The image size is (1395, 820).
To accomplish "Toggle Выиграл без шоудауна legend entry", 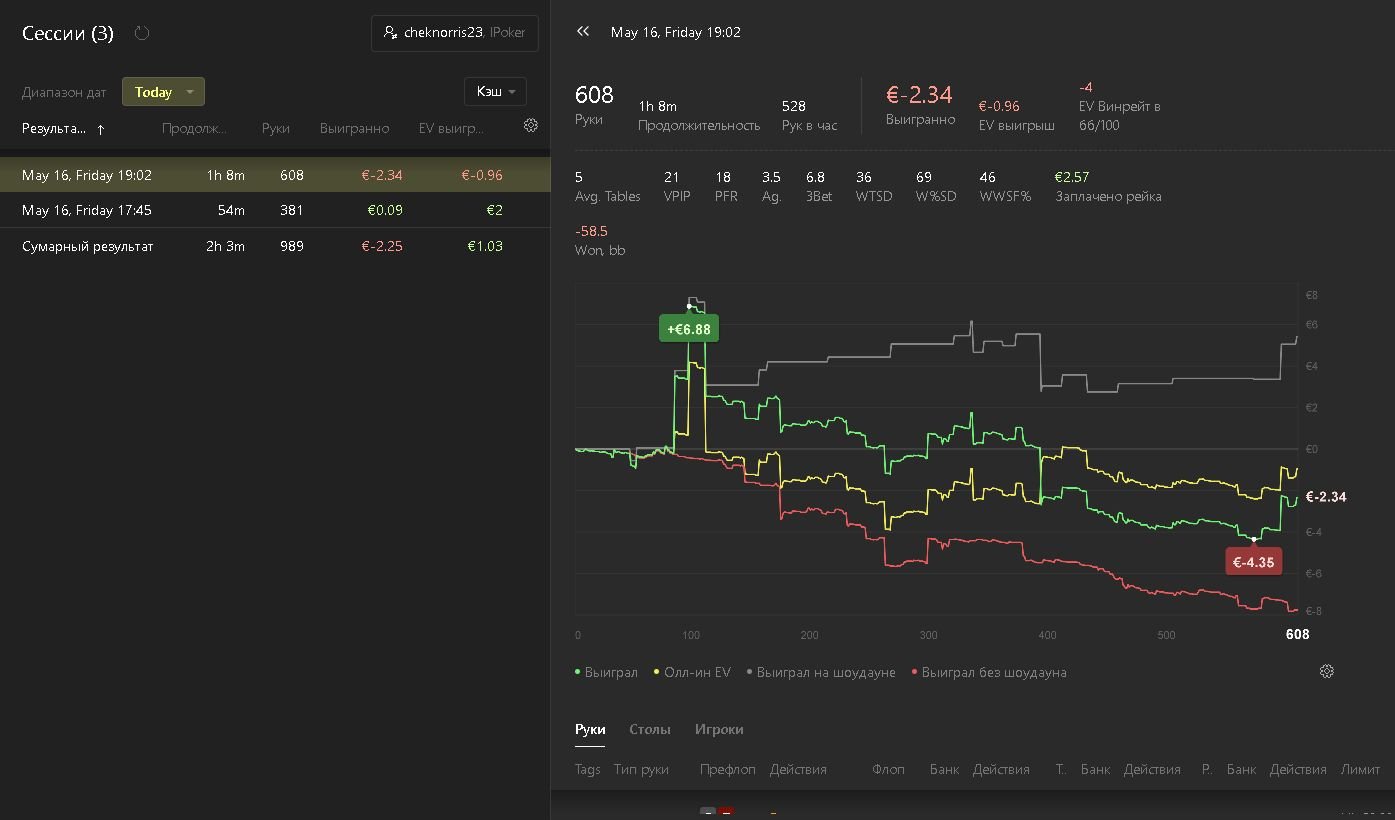I will coord(989,672).
